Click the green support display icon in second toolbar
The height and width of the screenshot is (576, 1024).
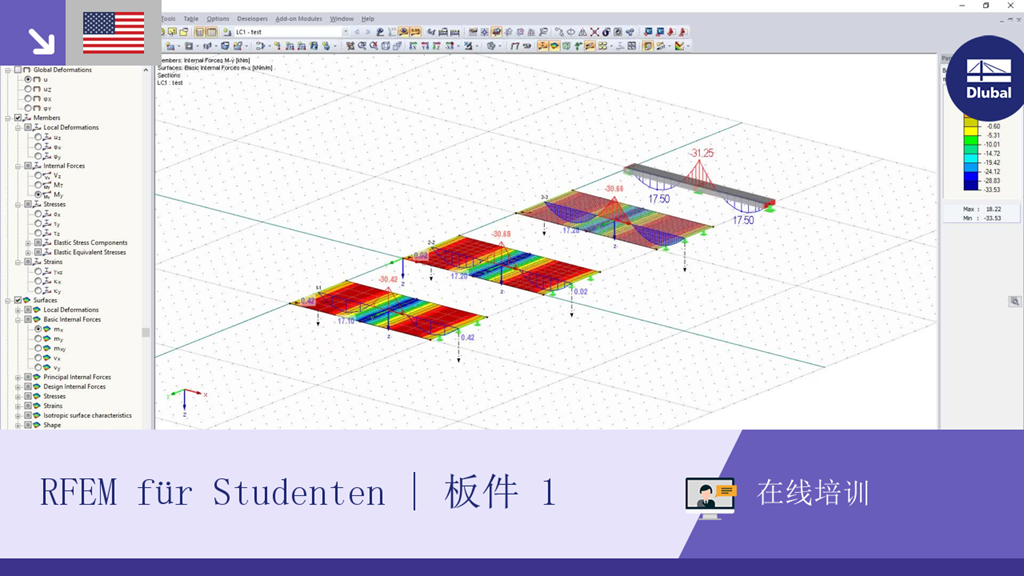[x=578, y=46]
